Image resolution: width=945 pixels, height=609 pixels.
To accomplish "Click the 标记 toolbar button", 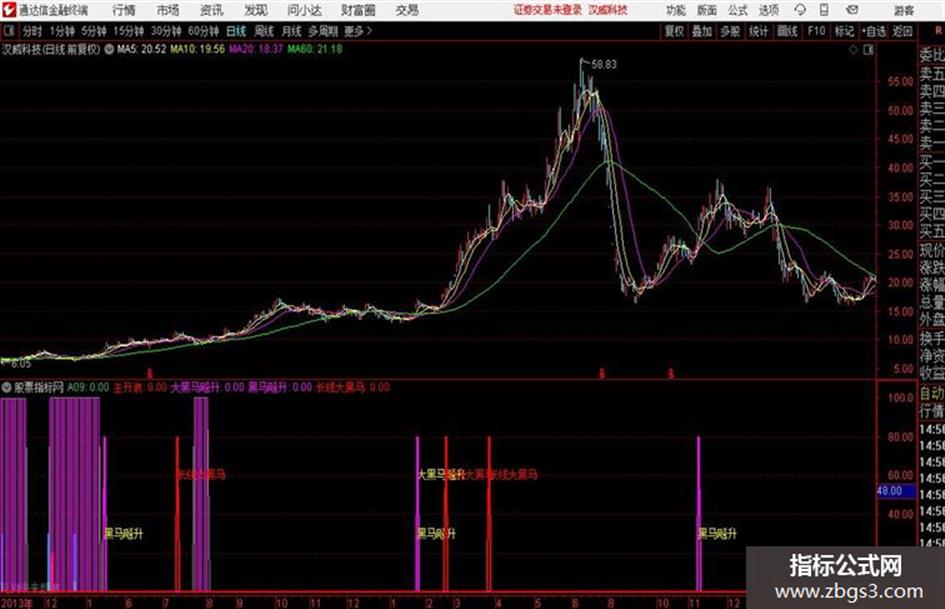I will point(844,31).
